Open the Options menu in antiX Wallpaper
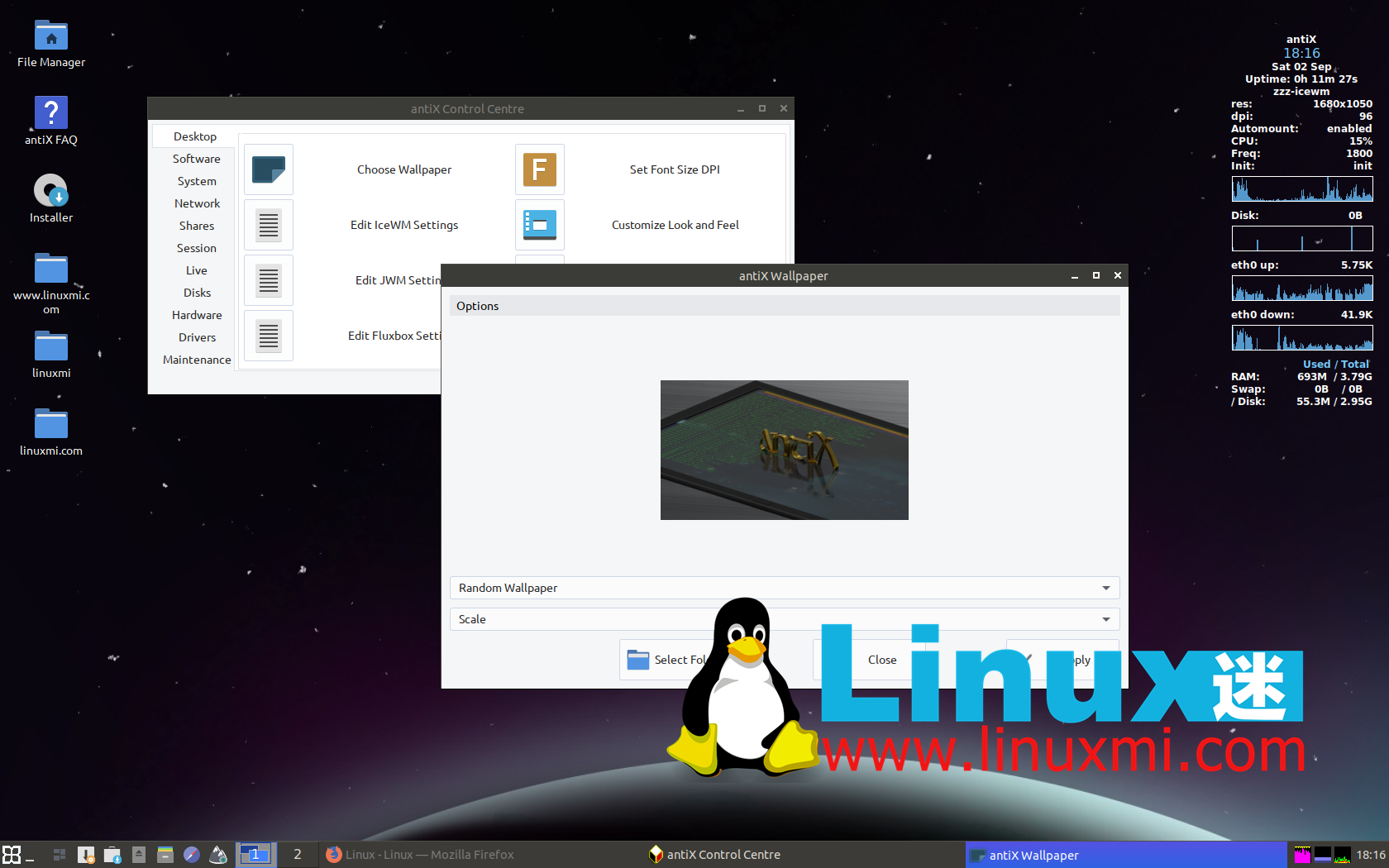This screenshot has height=868, width=1389. coord(477,306)
